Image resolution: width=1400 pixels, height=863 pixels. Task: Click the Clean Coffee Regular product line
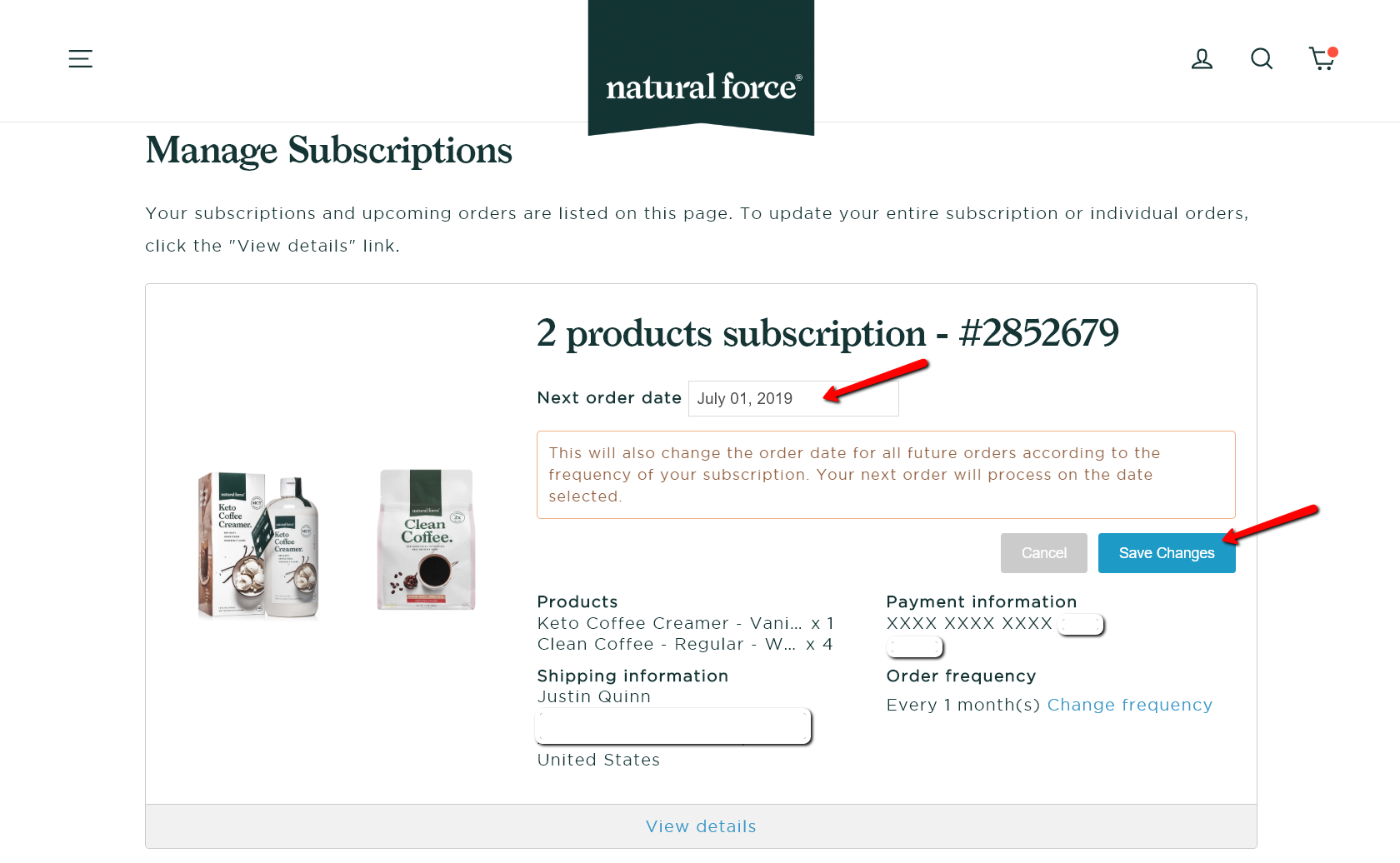click(x=685, y=644)
